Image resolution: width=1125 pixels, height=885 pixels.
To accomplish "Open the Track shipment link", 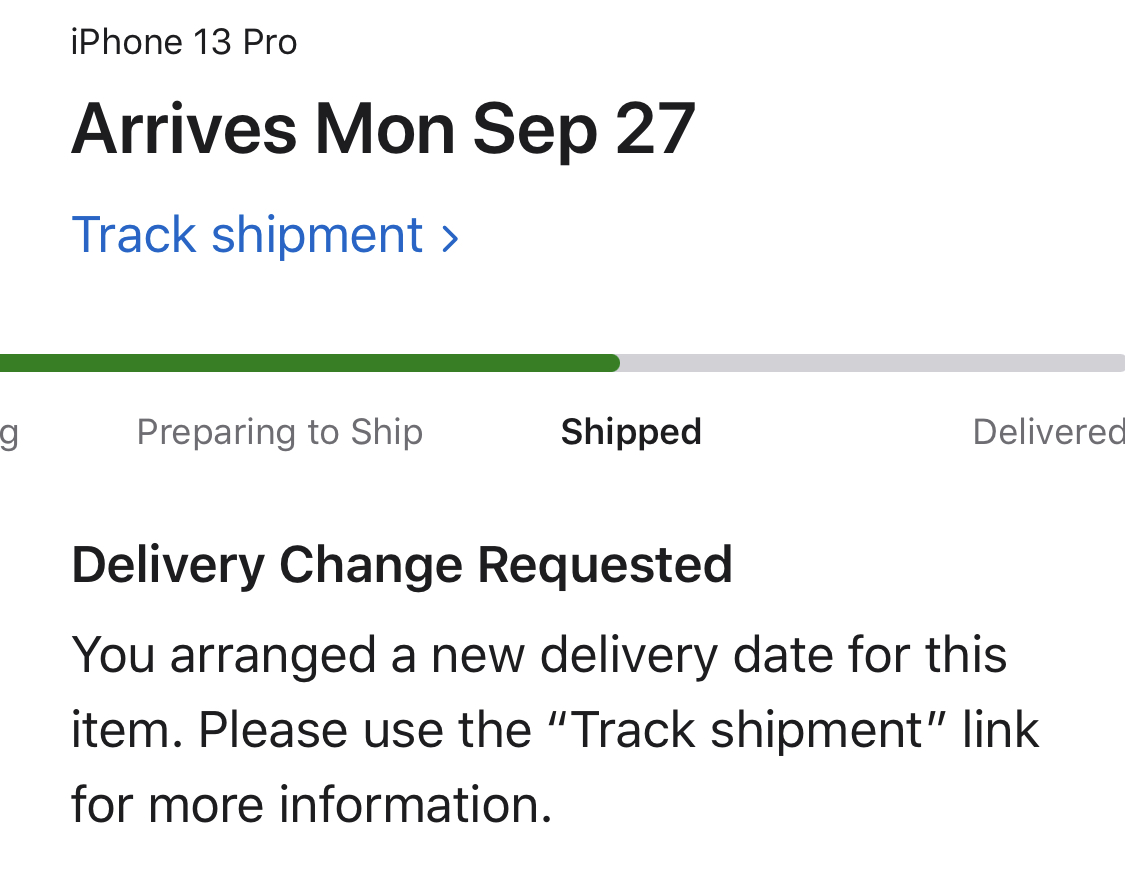I will [x=247, y=236].
